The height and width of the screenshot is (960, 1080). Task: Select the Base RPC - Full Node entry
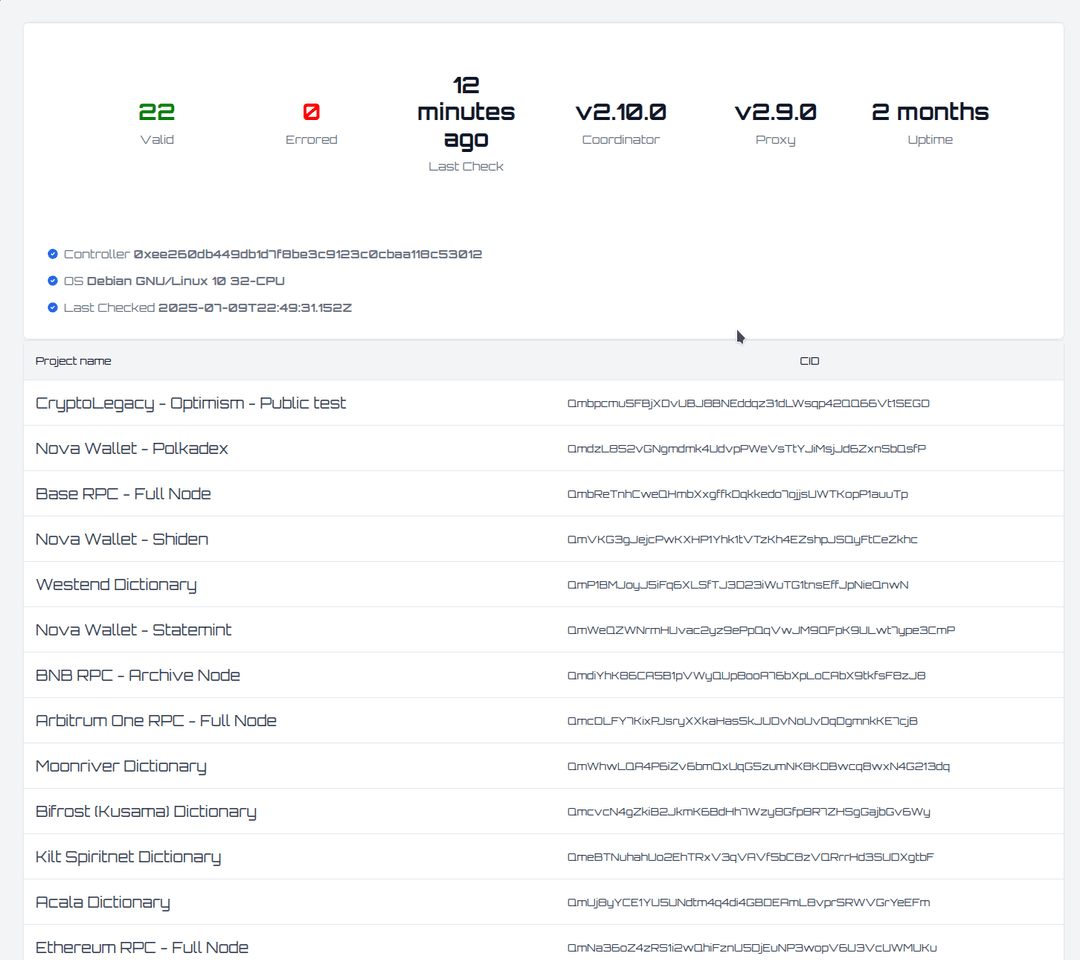[x=123, y=493]
